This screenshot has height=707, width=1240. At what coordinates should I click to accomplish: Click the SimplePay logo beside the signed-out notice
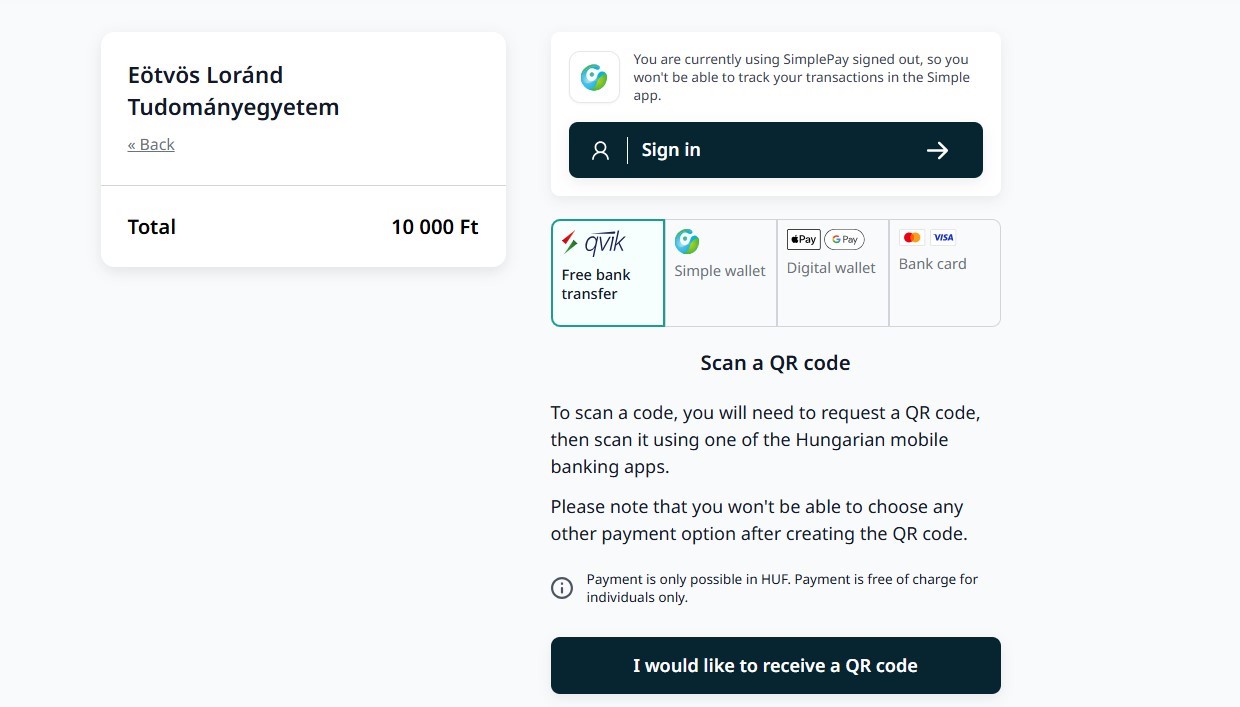[x=594, y=77]
